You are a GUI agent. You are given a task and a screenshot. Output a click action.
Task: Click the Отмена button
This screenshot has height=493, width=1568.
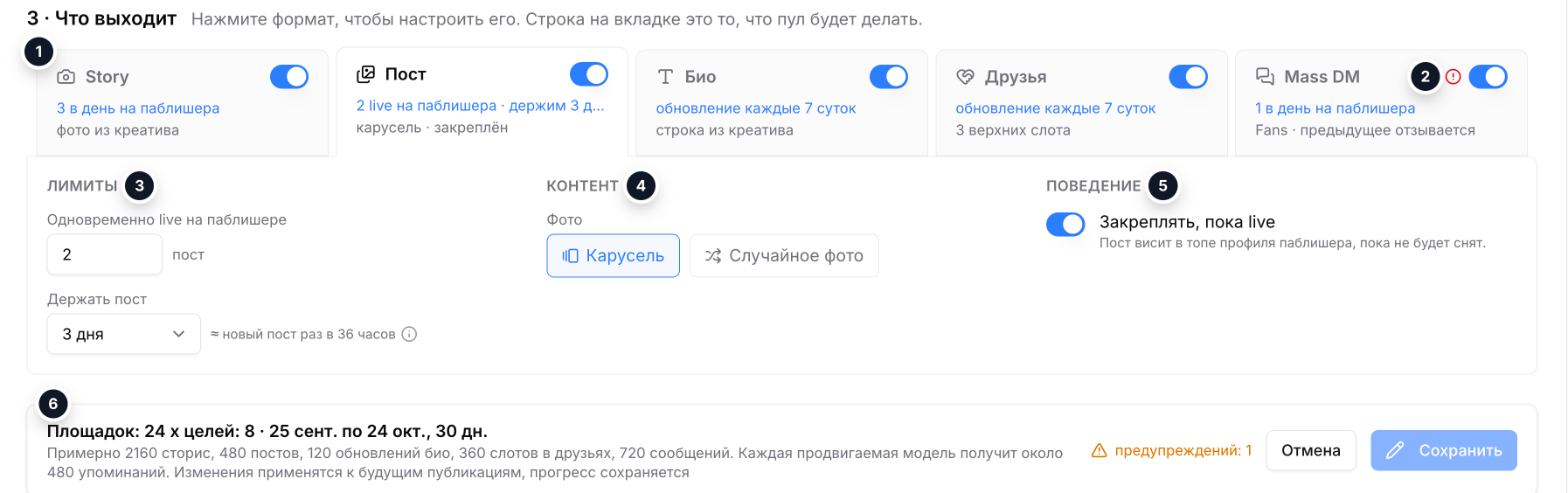pos(1311,450)
